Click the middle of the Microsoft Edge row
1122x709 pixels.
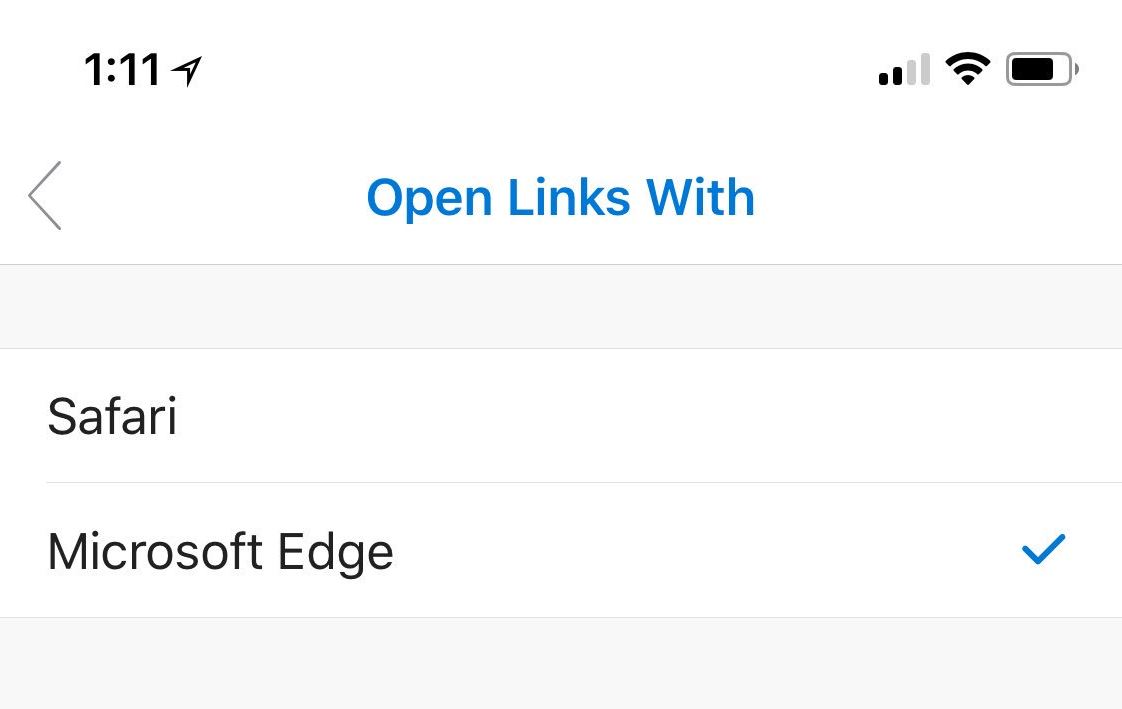[x=560, y=551]
